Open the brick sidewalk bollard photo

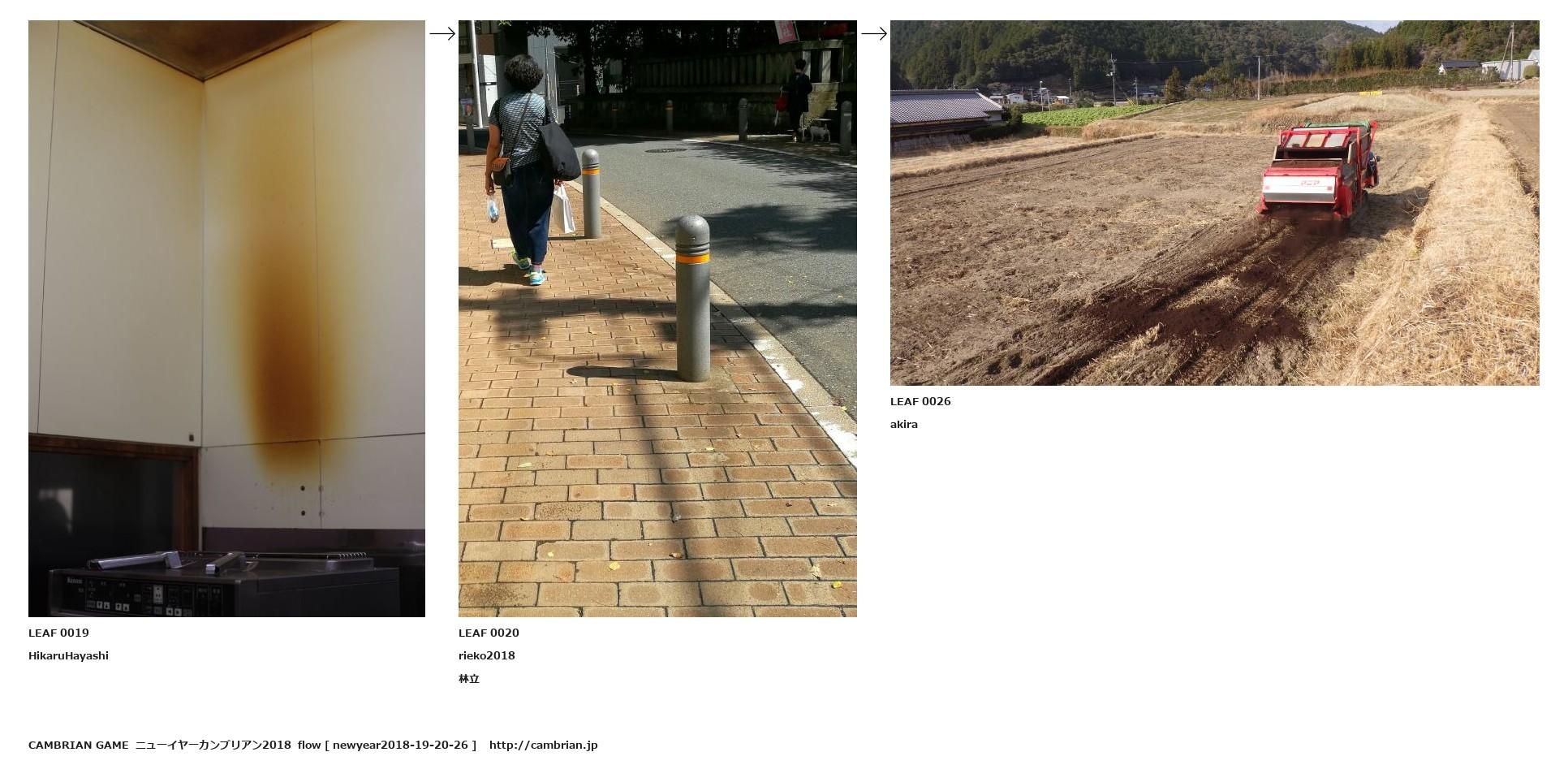657,318
